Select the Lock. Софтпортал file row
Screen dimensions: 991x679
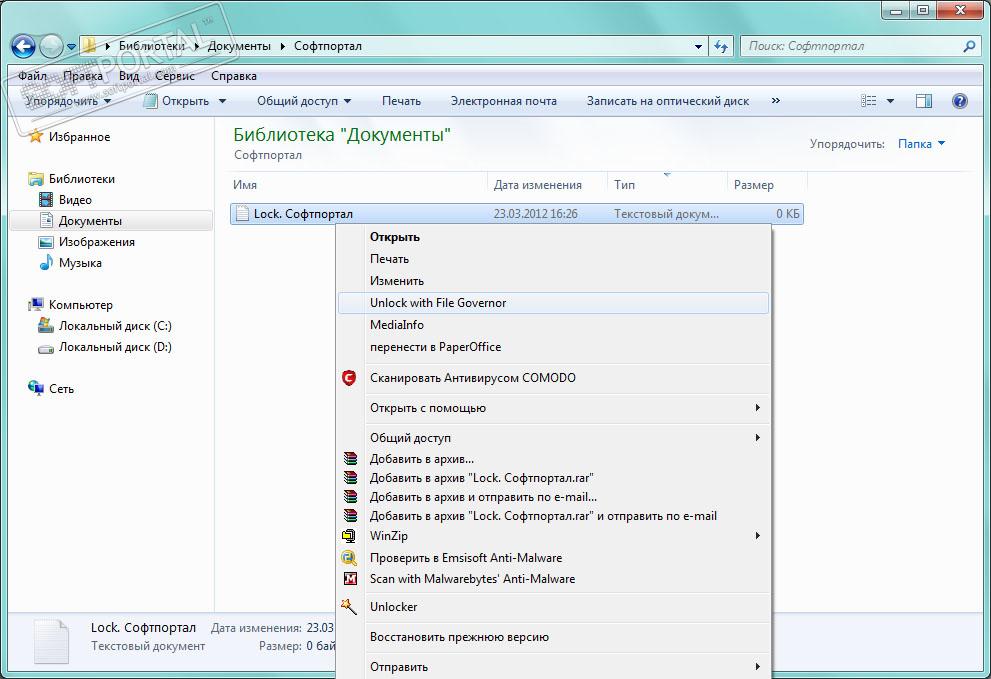[x=517, y=214]
